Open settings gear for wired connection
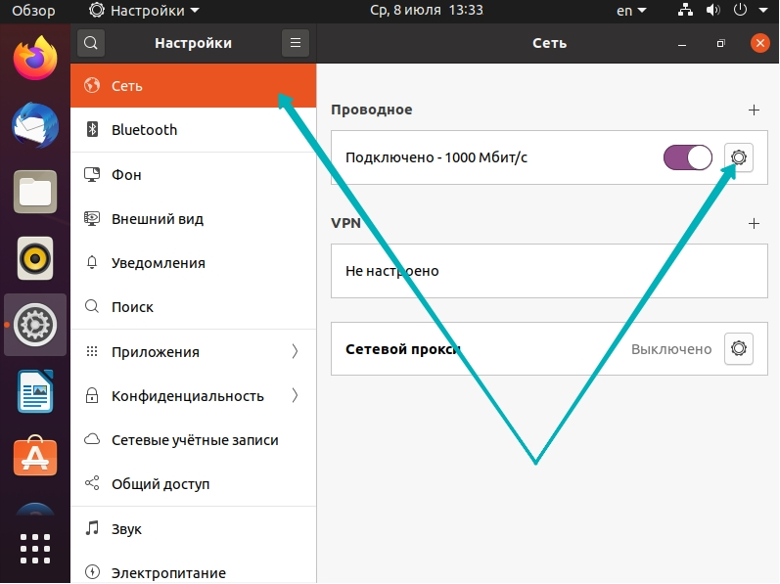This screenshot has width=780, height=584. click(x=739, y=157)
